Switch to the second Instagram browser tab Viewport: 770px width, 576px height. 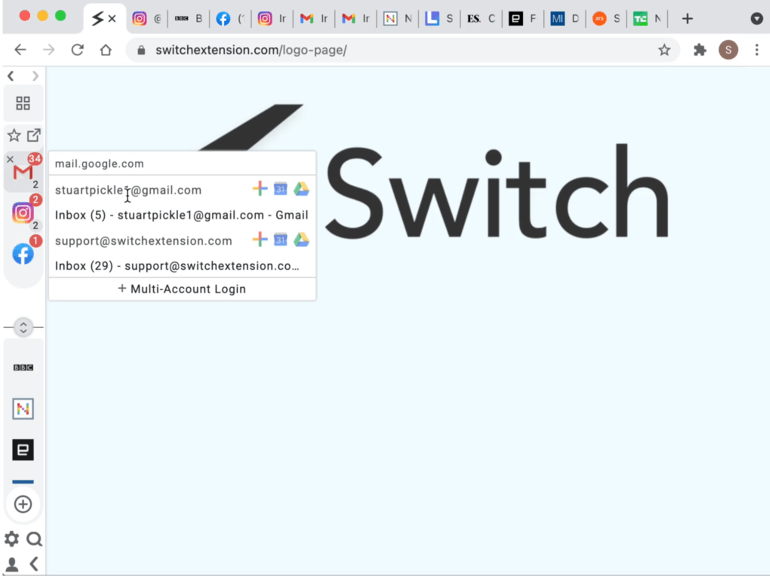coord(272,19)
